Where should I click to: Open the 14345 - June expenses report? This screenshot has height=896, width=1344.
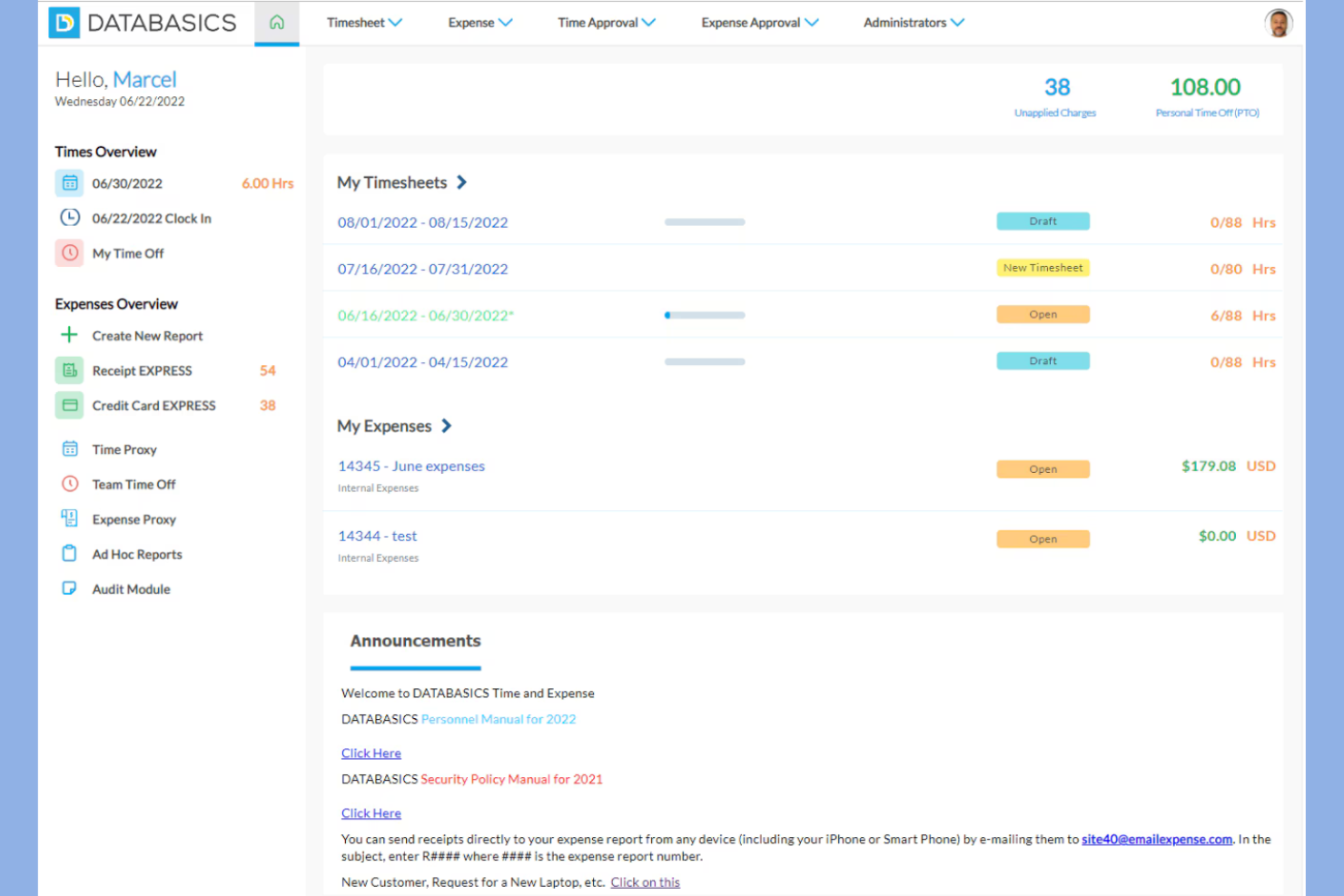(x=410, y=466)
